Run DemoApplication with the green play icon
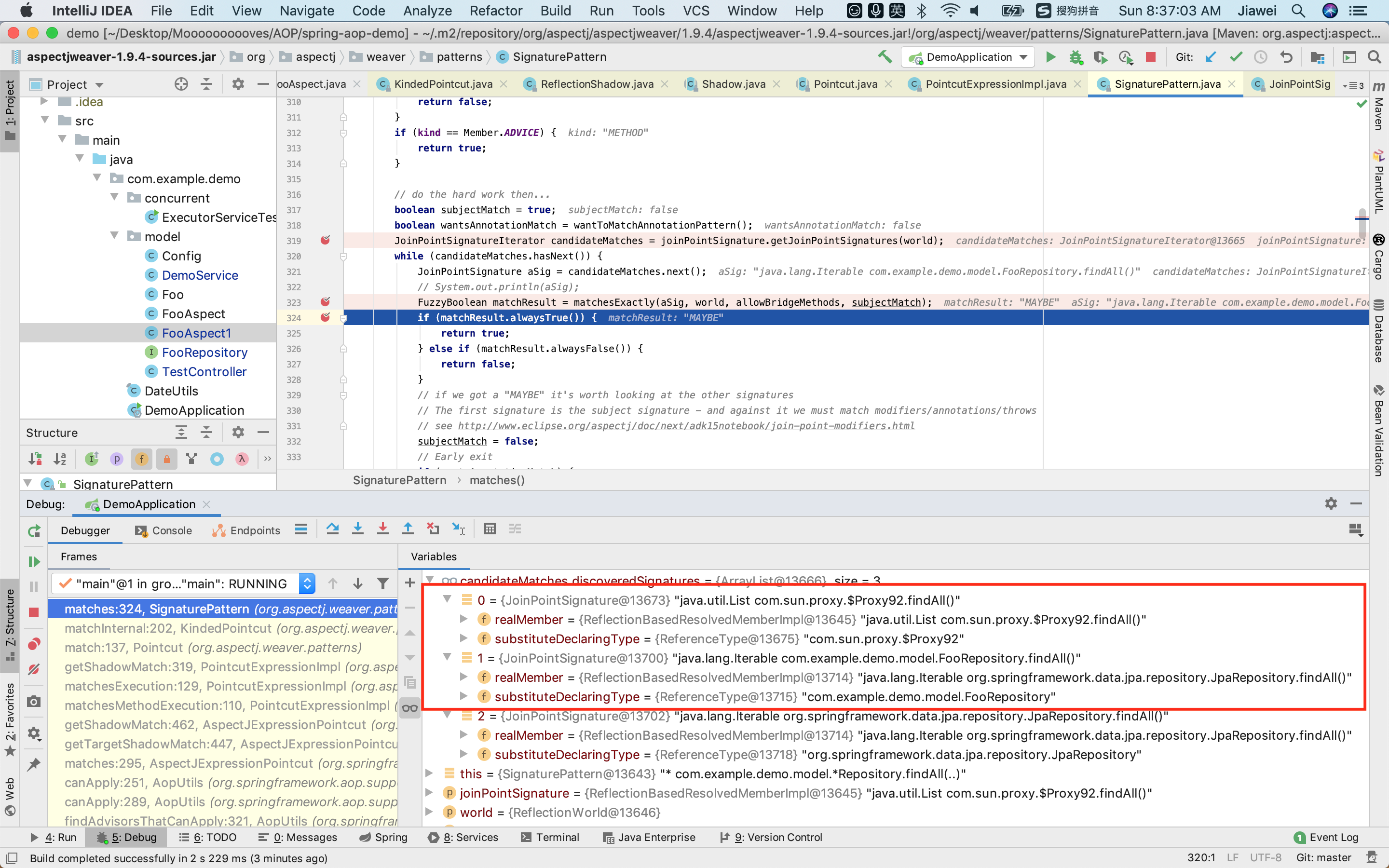1389x868 pixels. click(x=1050, y=57)
